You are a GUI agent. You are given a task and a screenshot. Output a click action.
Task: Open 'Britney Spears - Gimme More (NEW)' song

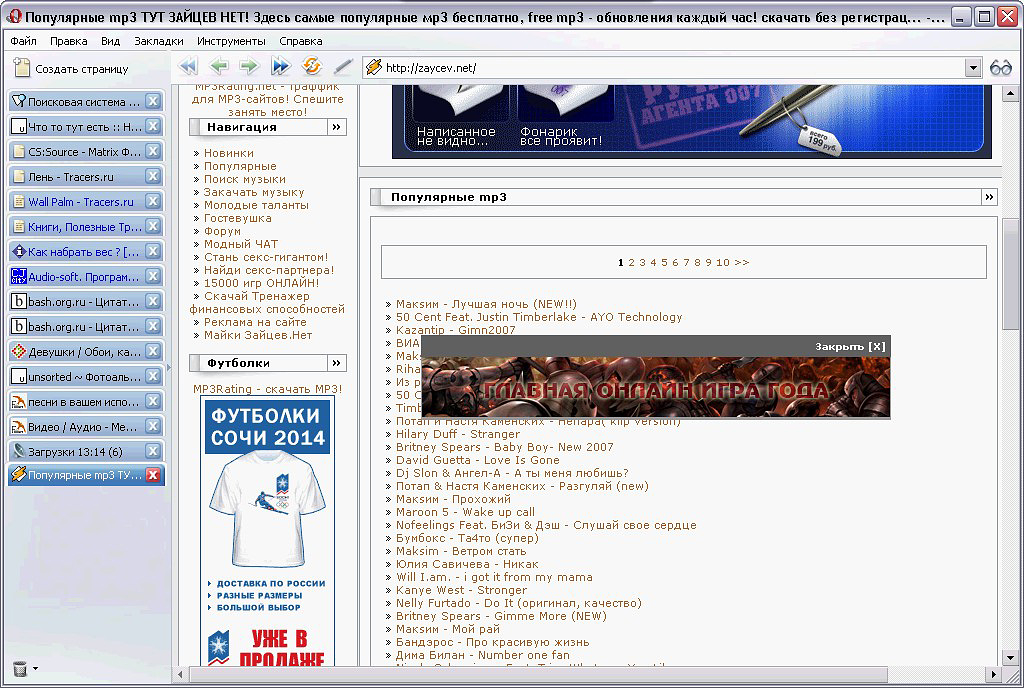click(x=501, y=616)
